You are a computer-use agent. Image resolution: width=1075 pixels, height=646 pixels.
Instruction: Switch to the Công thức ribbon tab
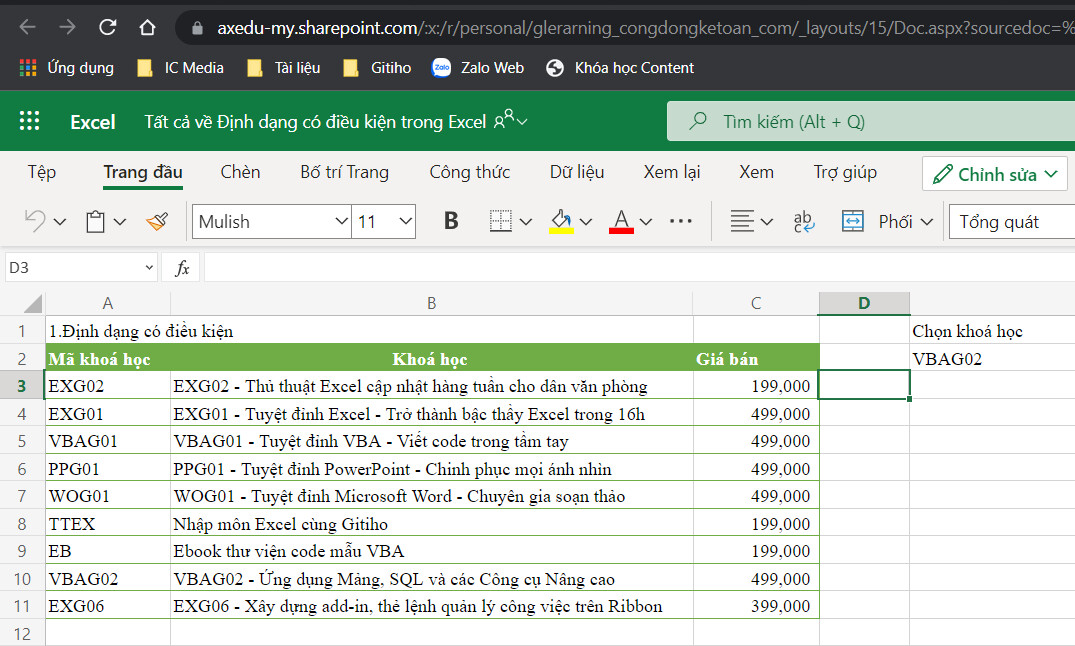(469, 172)
